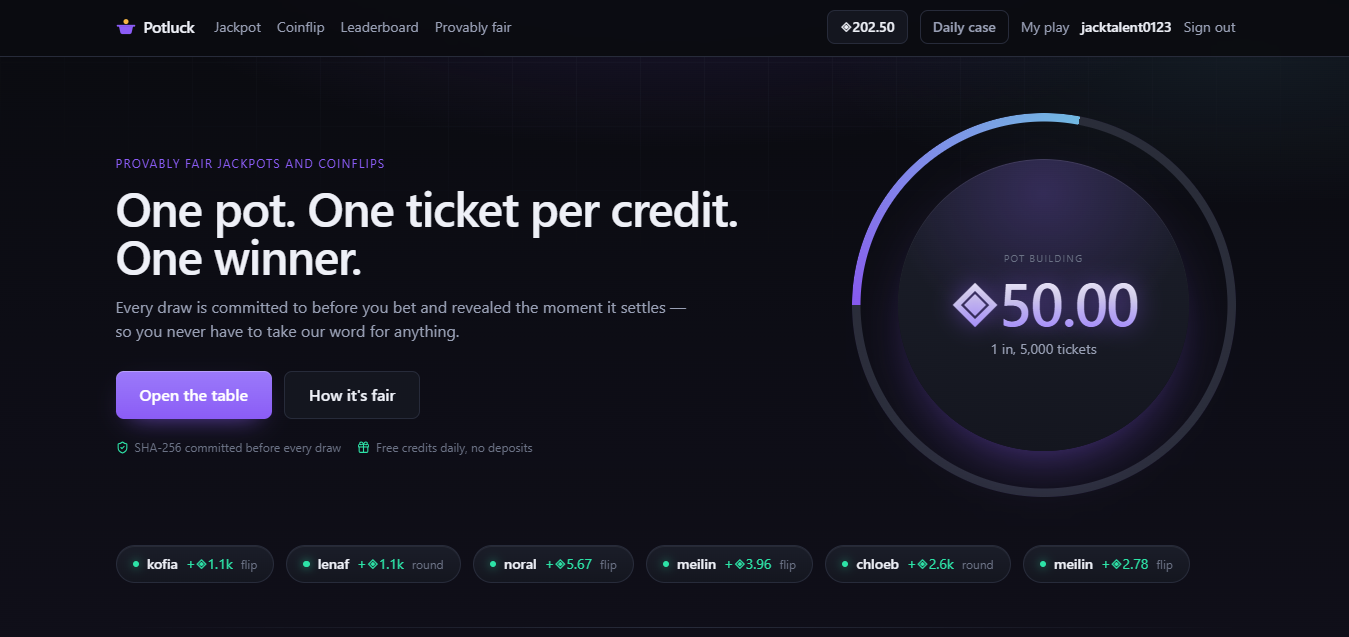Go to the Coinflip page
Image resolution: width=1349 pixels, height=637 pixels.
[301, 27]
